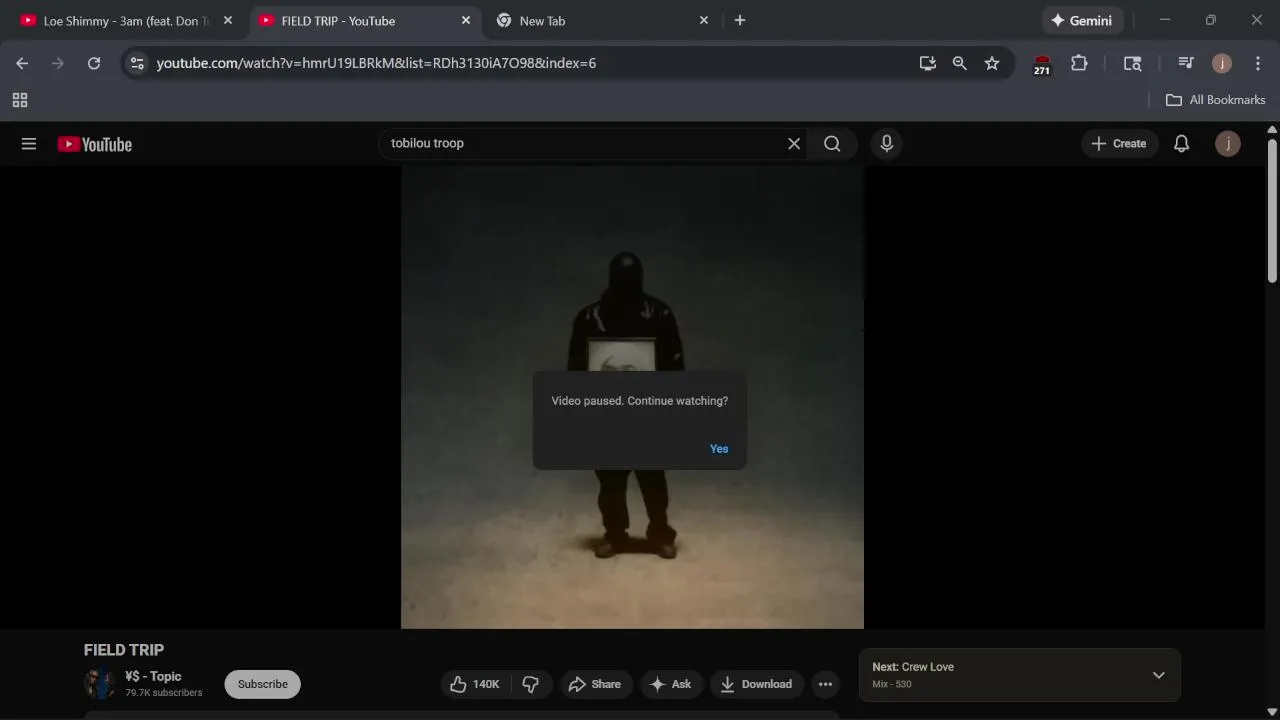Go to YouTube home via logo
This screenshot has width=1280, height=720.
pos(95,144)
